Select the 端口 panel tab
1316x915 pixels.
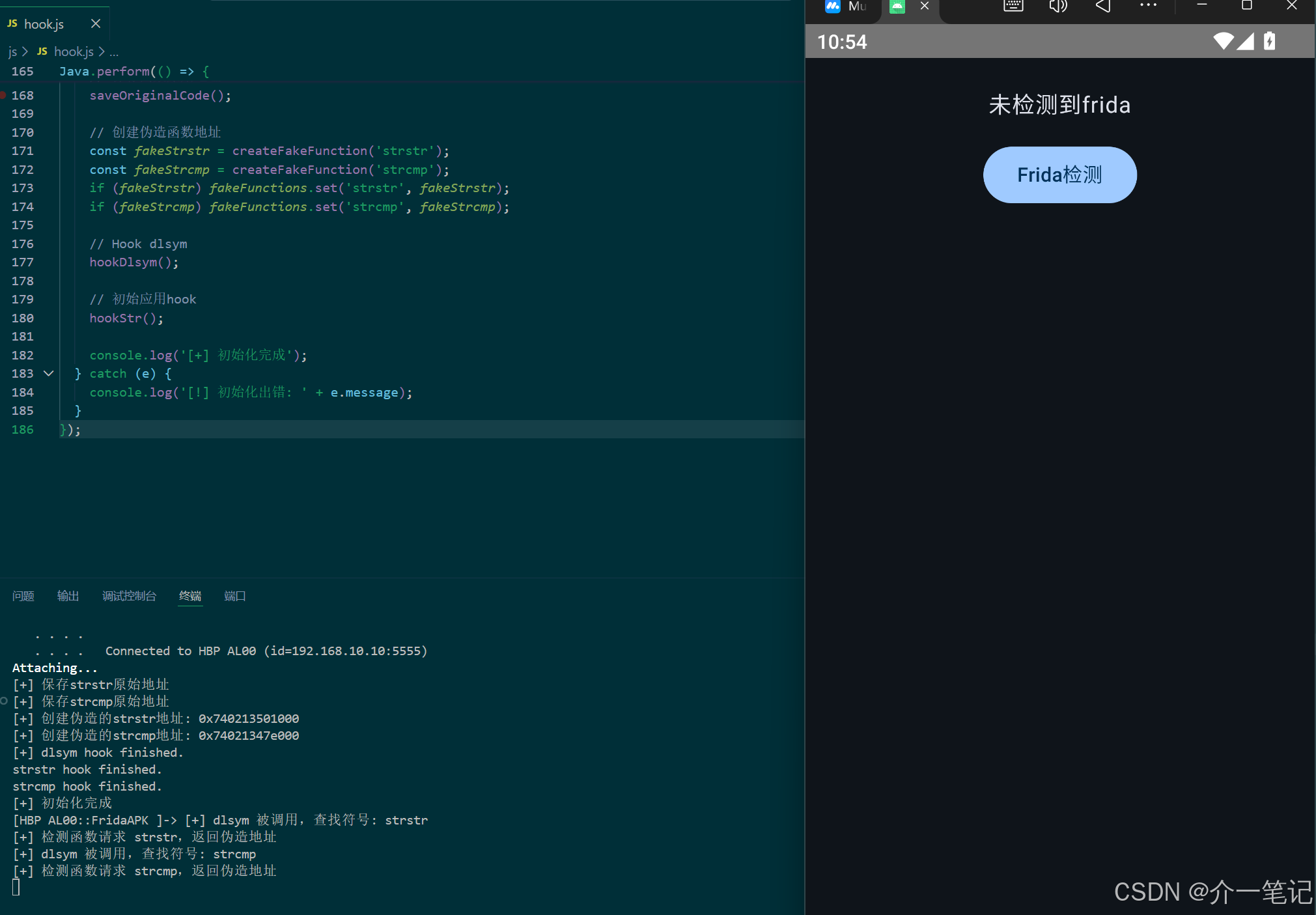click(234, 596)
